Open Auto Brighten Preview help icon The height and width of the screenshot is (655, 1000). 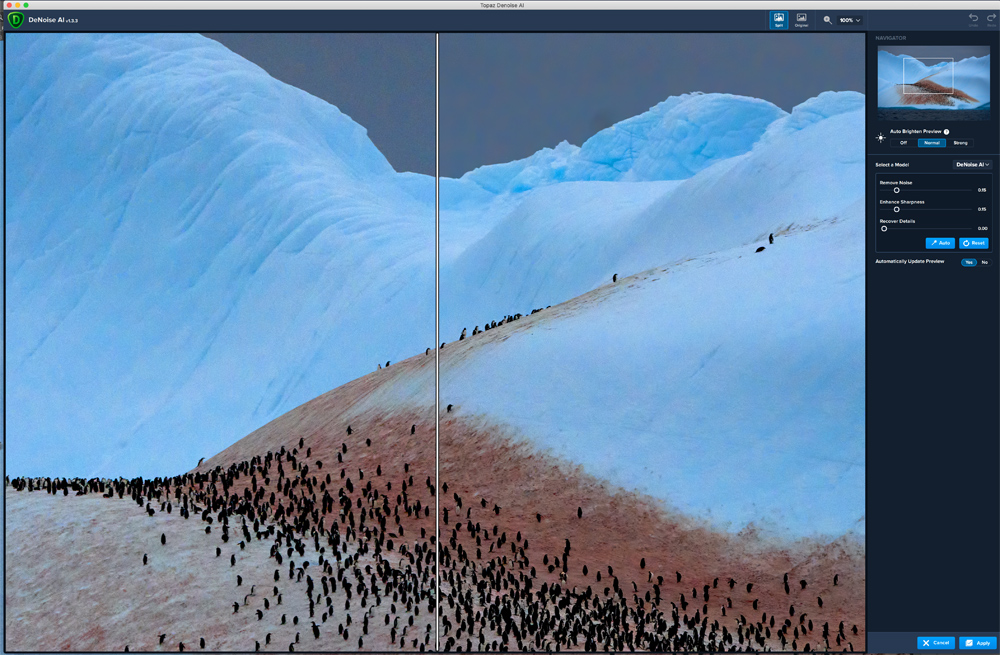click(x=946, y=131)
